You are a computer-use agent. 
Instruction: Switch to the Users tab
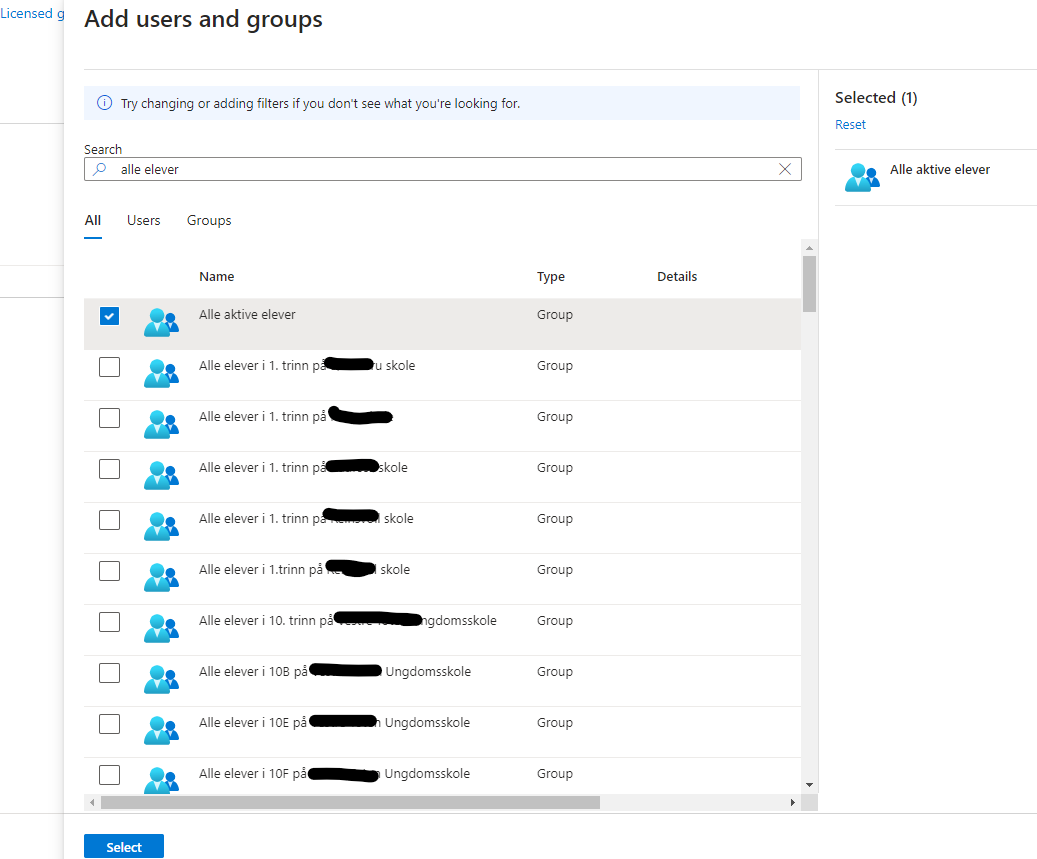[x=143, y=220]
